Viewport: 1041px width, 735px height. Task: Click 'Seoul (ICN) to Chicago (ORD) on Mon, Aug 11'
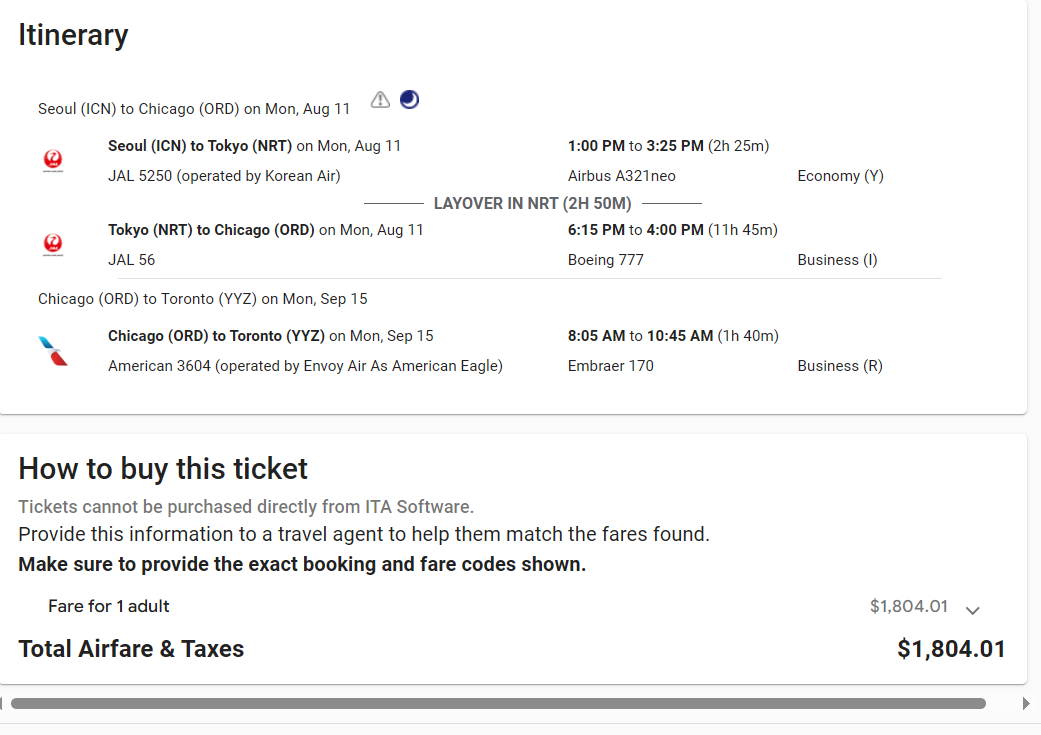point(194,109)
